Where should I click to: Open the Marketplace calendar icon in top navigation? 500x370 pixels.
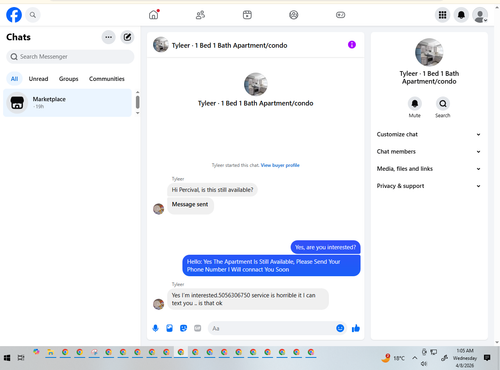247,15
